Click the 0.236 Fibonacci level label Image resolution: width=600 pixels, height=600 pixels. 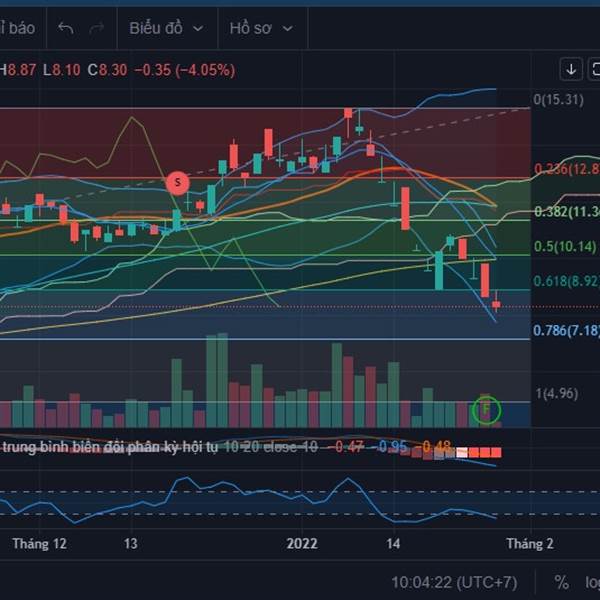point(567,169)
